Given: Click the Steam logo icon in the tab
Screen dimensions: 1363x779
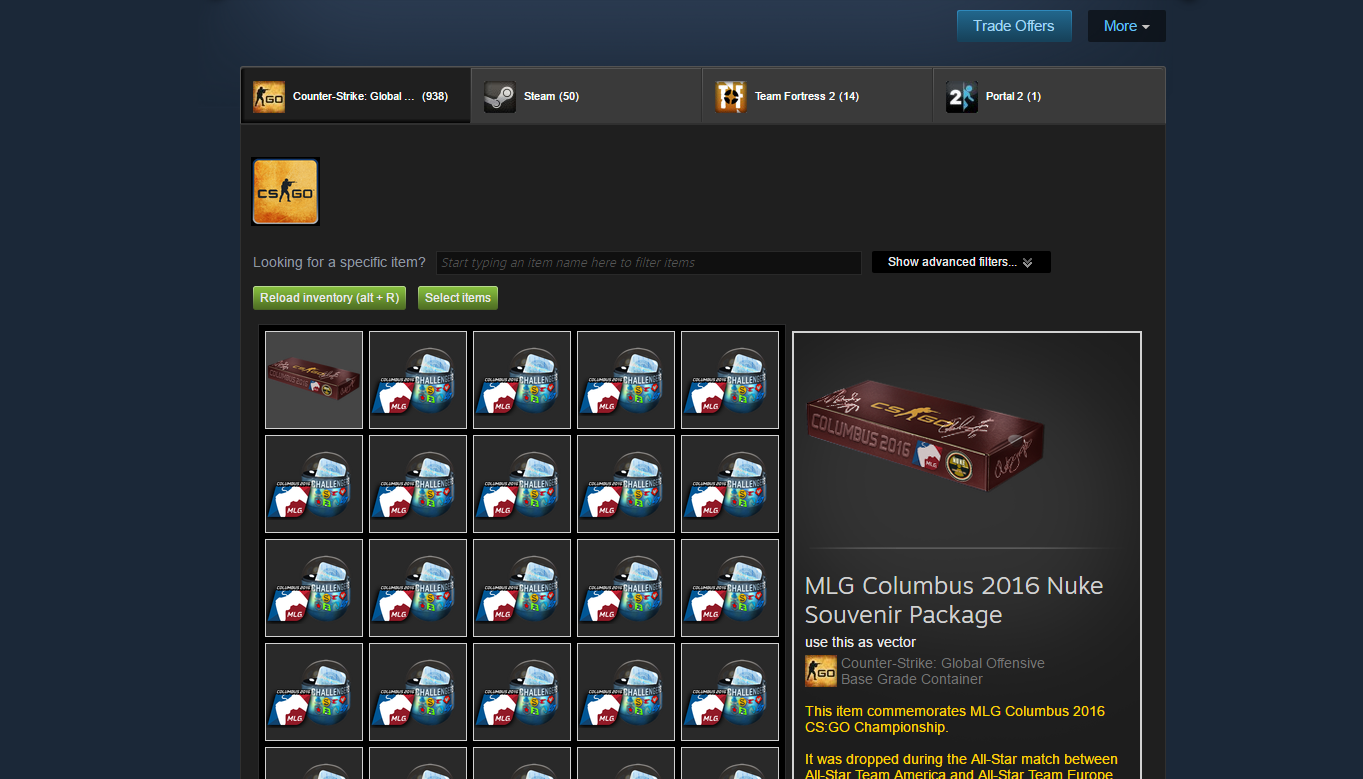Looking at the screenshot, I should coord(500,97).
